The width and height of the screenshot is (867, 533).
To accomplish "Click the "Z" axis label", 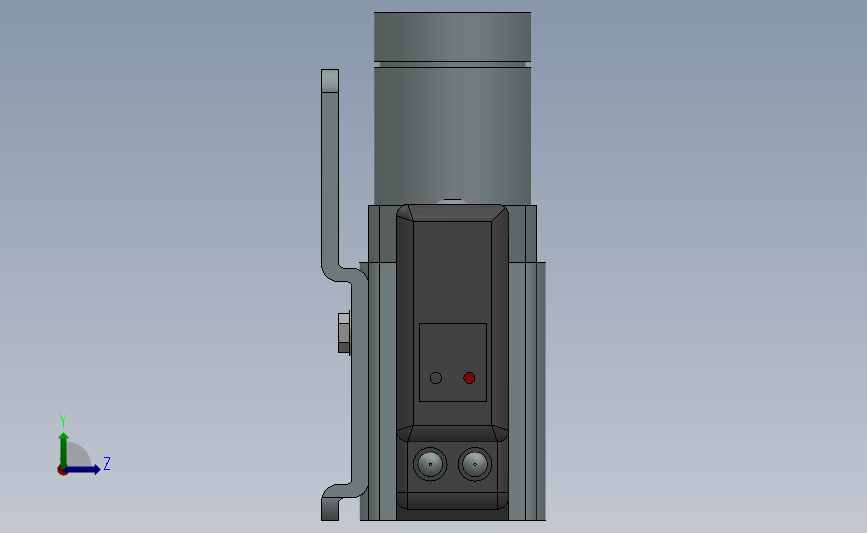I will pyautogui.click(x=107, y=463).
